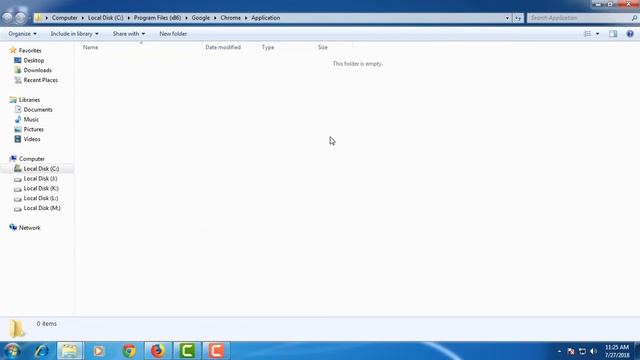
Task: Open Pictures library
Action: tap(33, 129)
